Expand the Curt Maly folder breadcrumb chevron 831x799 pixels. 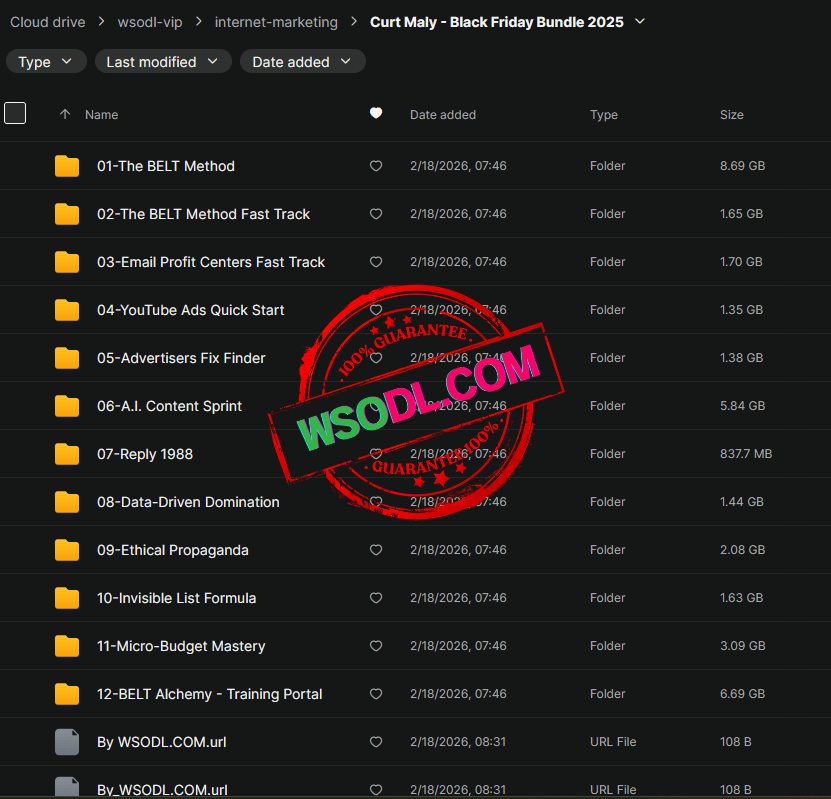click(640, 21)
